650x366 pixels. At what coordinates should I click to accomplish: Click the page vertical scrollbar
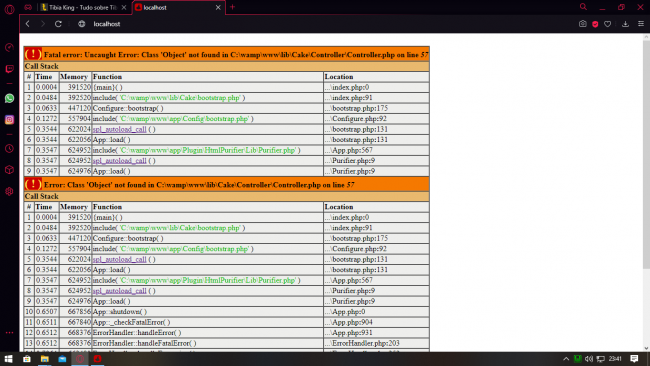(x=646, y=154)
